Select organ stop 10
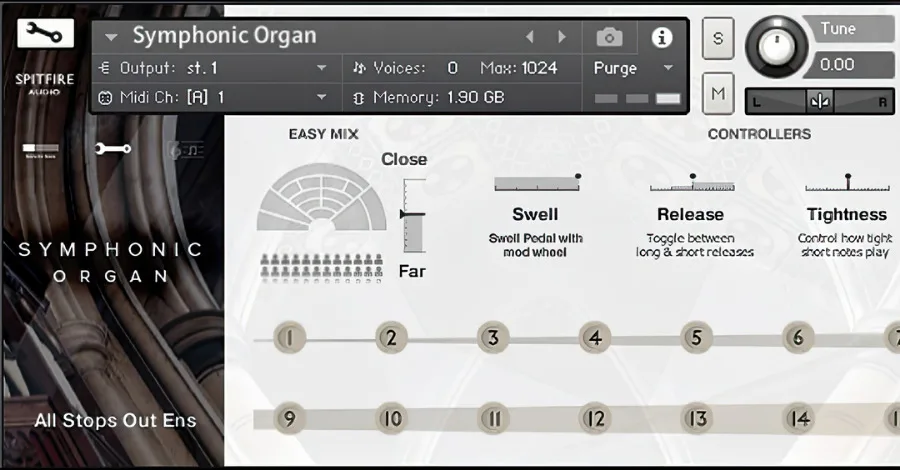900x470 pixels. tap(391, 419)
